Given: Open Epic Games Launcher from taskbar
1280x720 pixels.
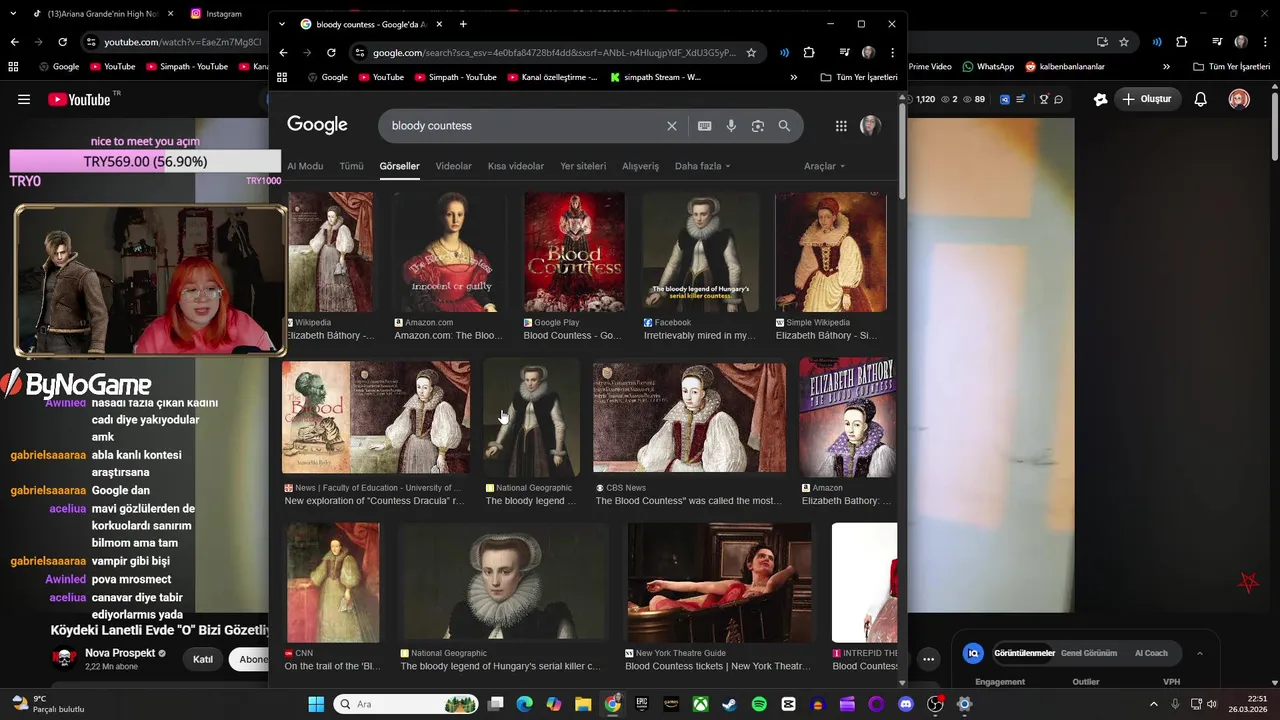Looking at the screenshot, I should pos(642,704).
